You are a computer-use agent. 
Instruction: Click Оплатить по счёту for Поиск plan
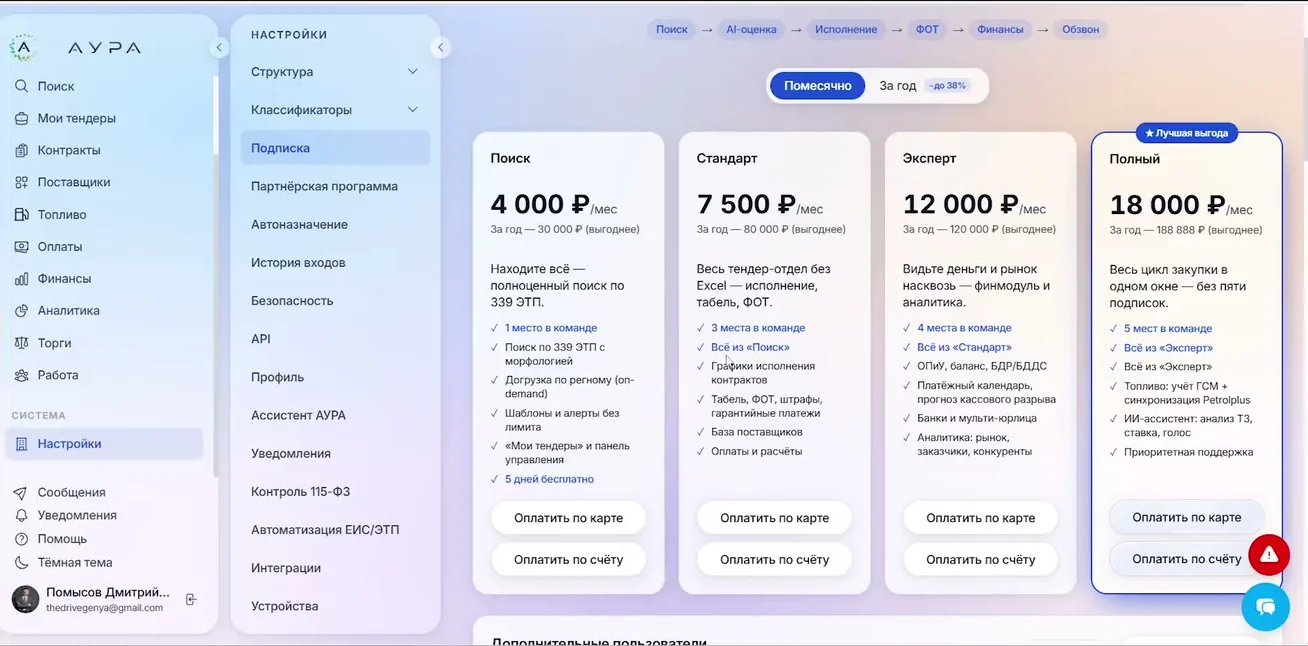pos(568,560)
